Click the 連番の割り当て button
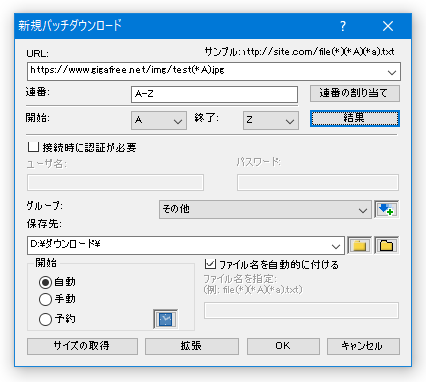 355,93
